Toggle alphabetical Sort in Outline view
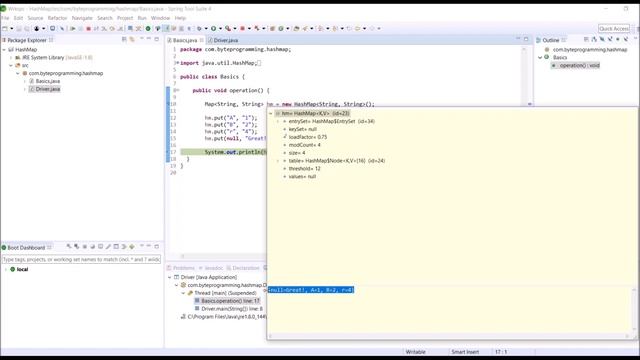Screen dimensions: 640x360 (594, 40)
